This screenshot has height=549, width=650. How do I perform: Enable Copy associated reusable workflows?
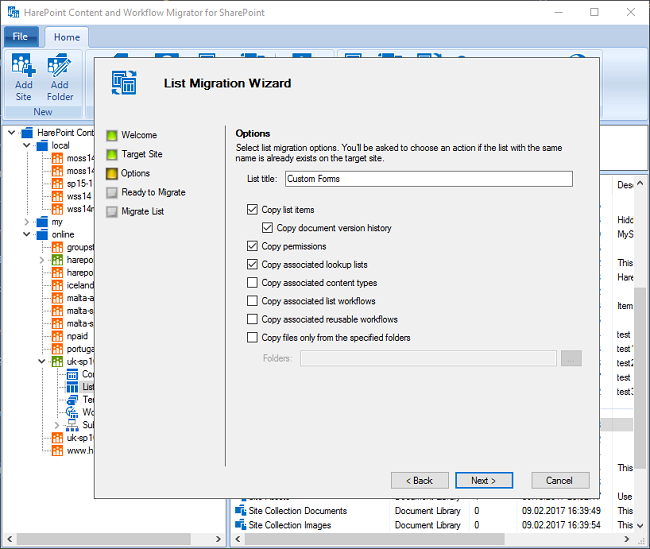(252, 319)
